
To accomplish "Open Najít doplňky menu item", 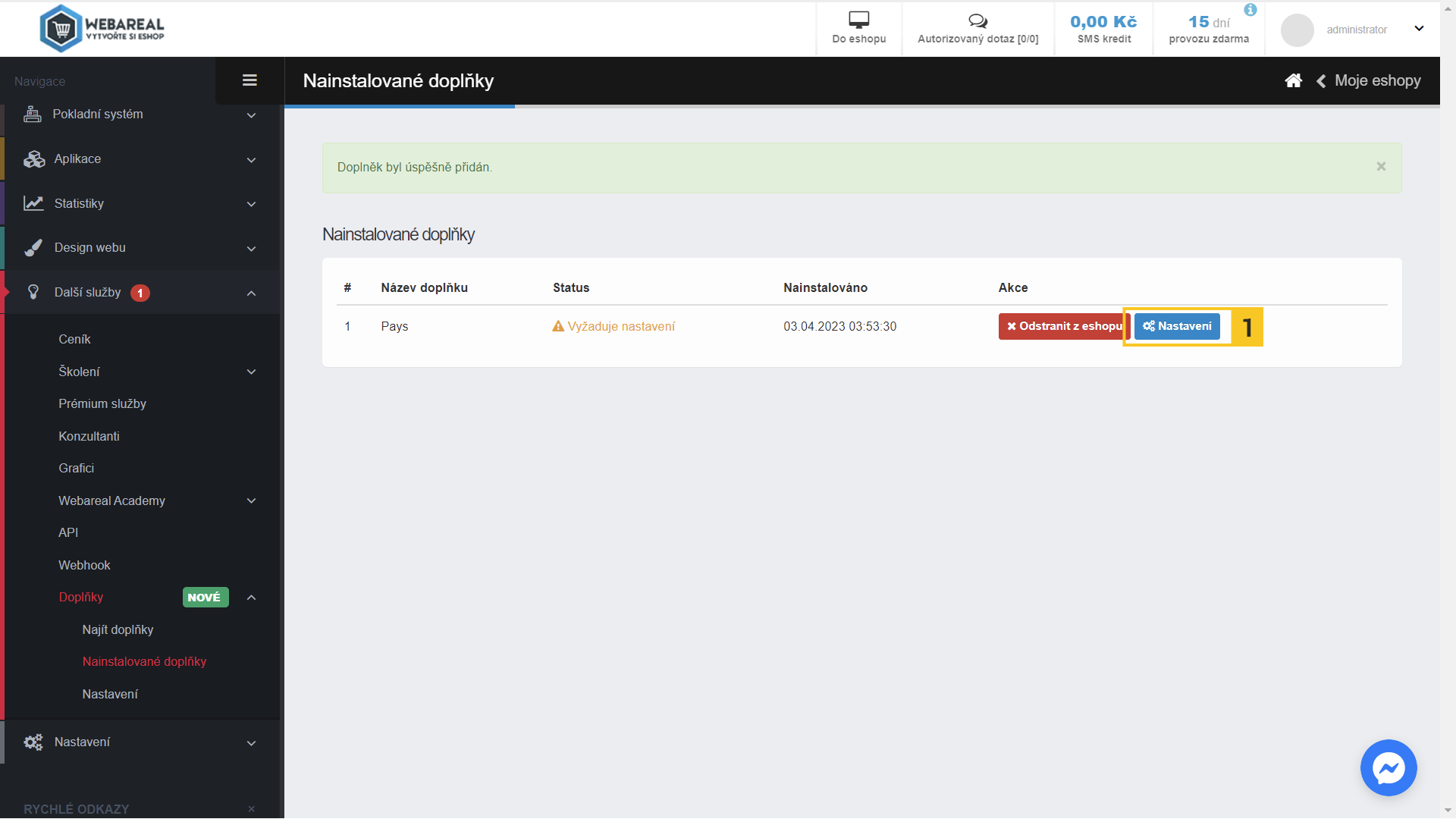I will (118, 629).
